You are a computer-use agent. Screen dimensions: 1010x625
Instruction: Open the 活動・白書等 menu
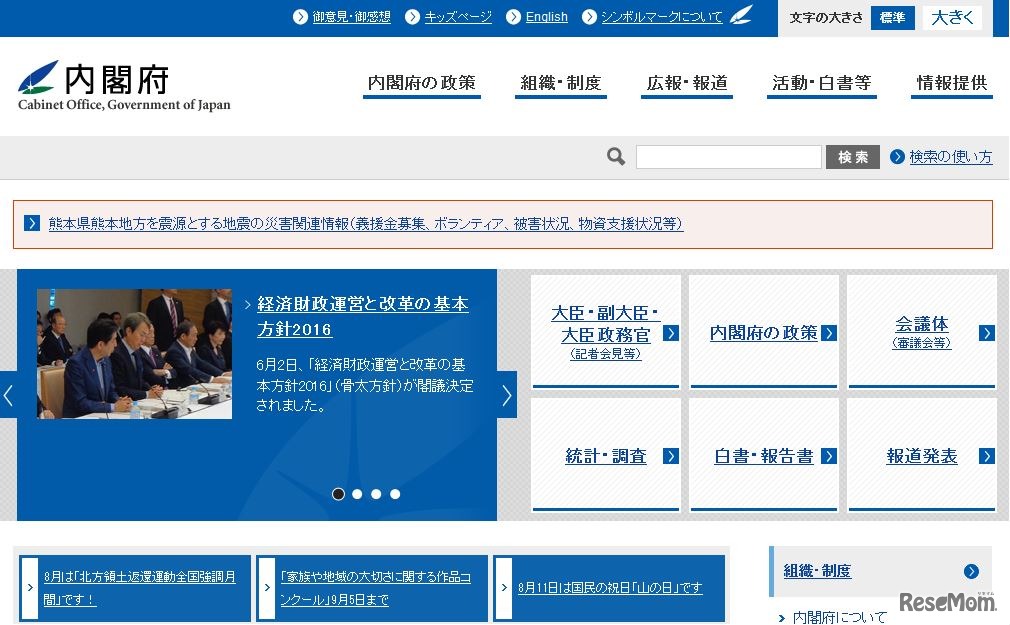click(821, 84)
